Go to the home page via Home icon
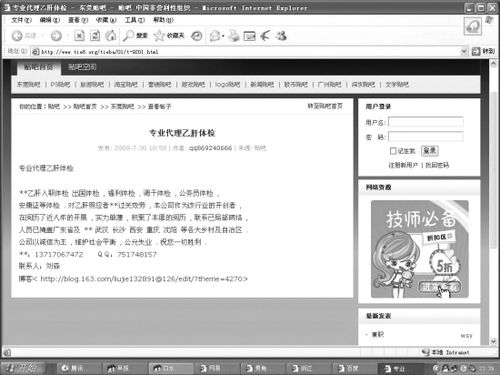The height and width of the screenshot is (375, 500). pyautogui.click(x=111, y=35)
